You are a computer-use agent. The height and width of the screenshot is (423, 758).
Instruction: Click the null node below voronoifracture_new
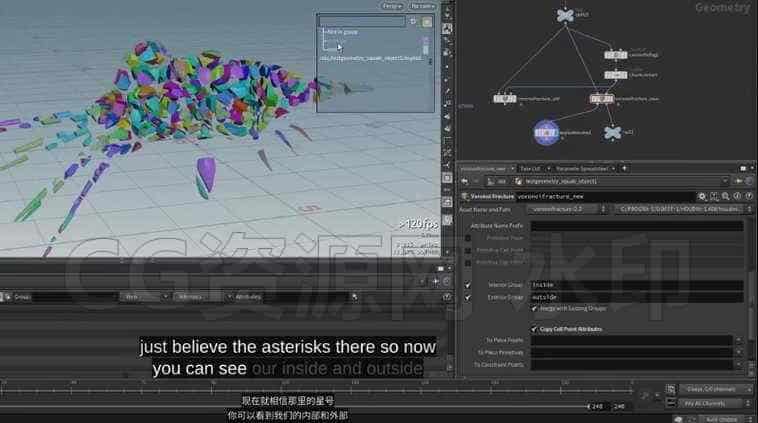[612, 132]
